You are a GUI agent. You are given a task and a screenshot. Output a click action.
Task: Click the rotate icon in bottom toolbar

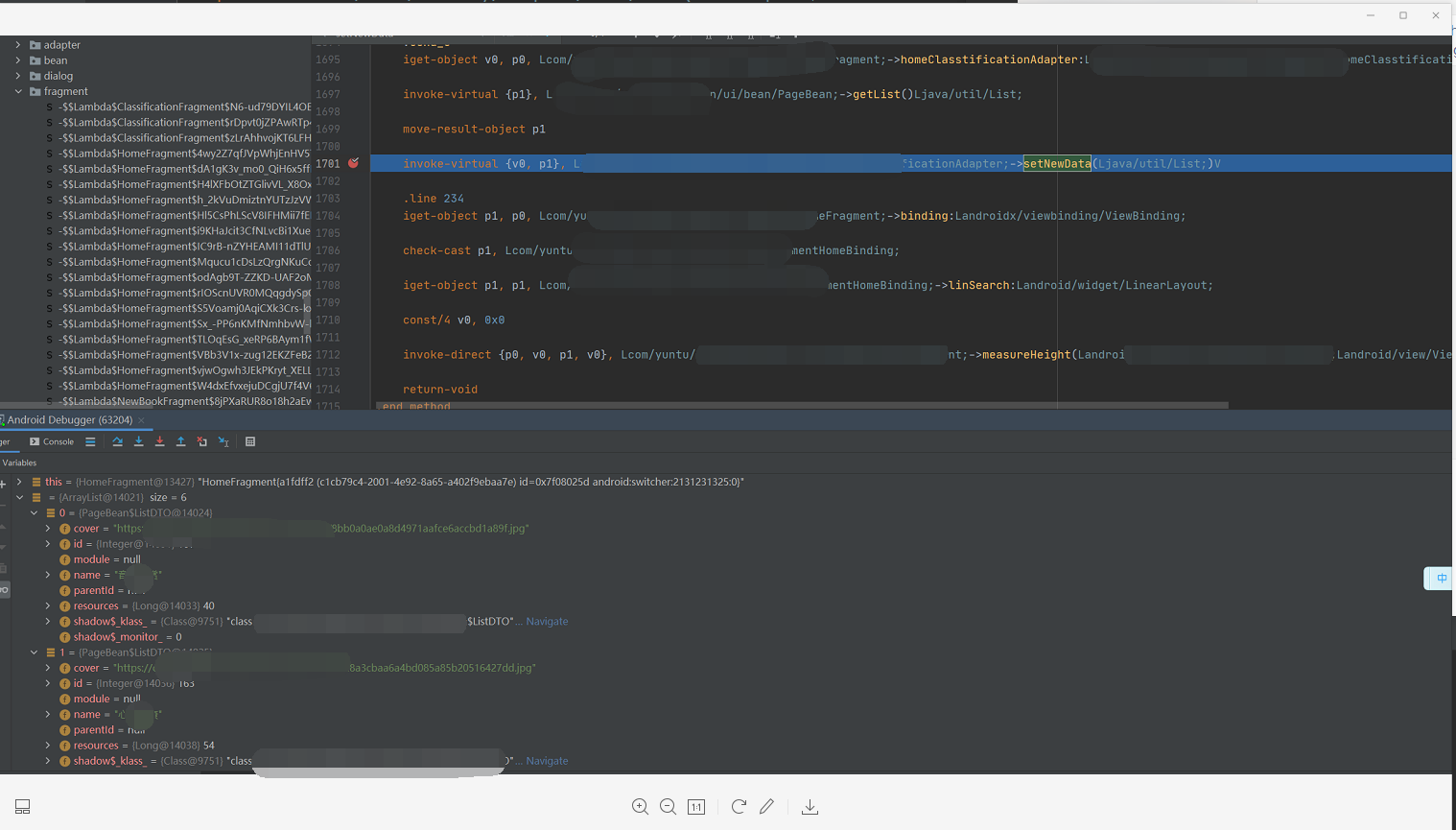coord(738,807)
